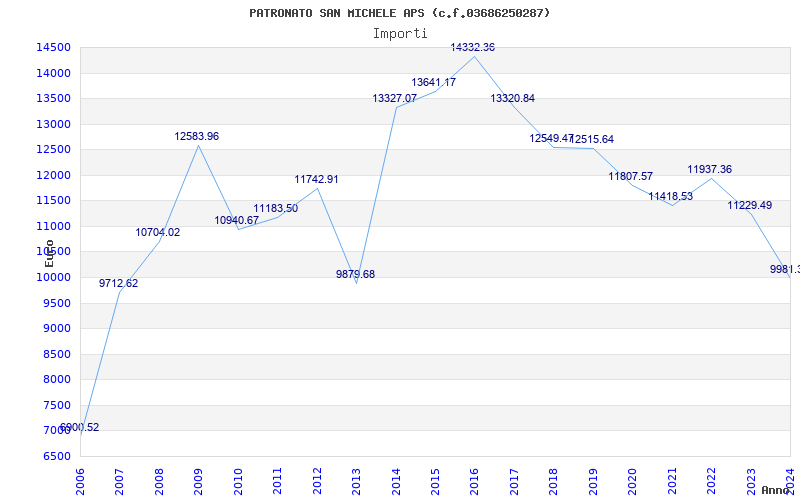Click the 14000 y-axis tick label
This screenshot has width=800, height=500.
(53, 73)
